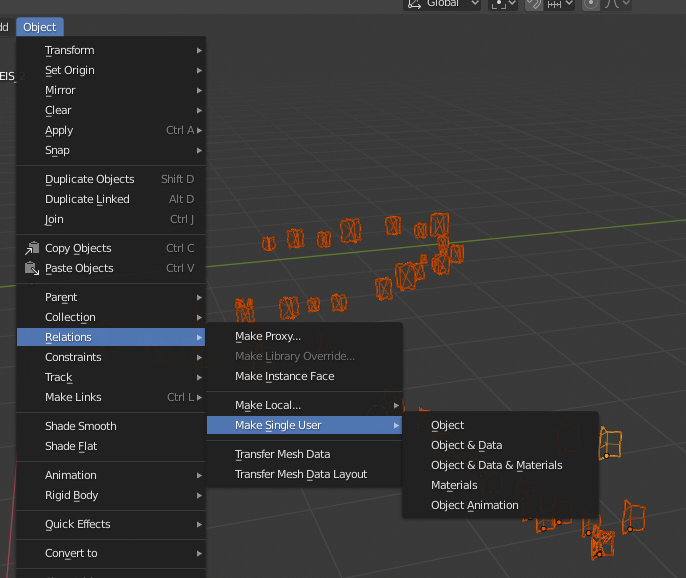Toggle the snap magnet button
Image resolution: width=686 pixels, height=578 pixels.
(x=534, y=4)
